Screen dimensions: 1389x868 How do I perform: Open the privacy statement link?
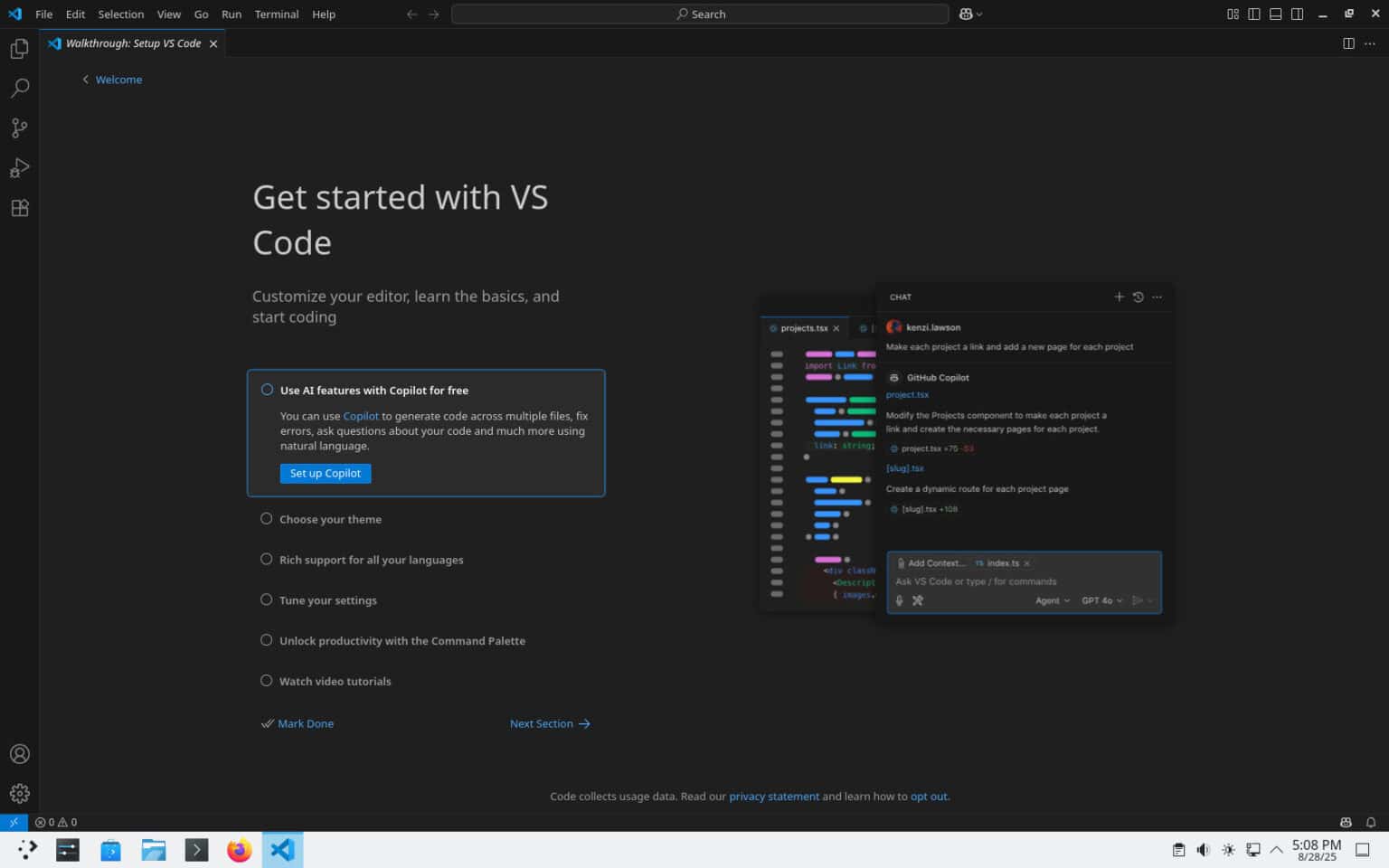(774, 796)
